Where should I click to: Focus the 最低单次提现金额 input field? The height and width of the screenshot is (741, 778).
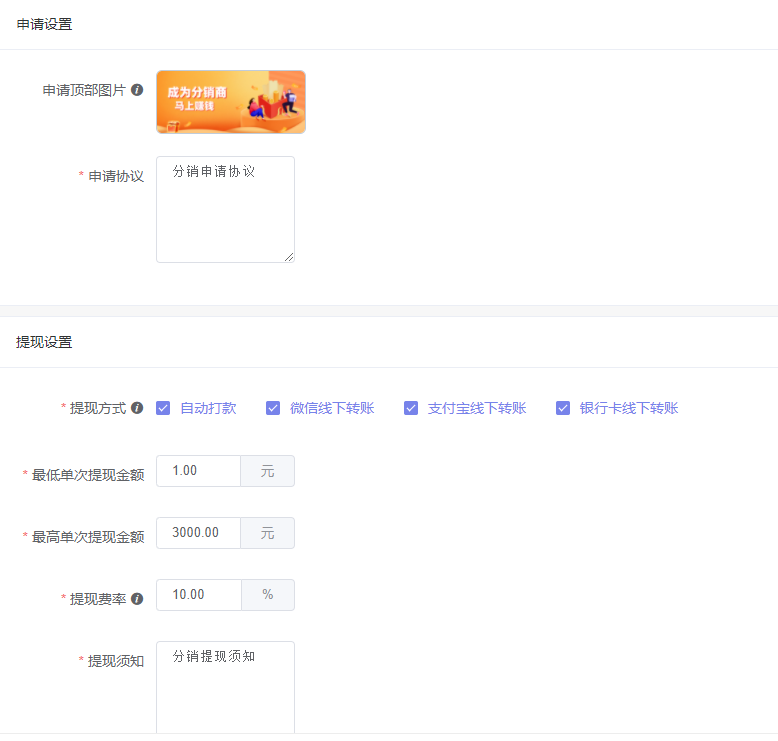198,471
